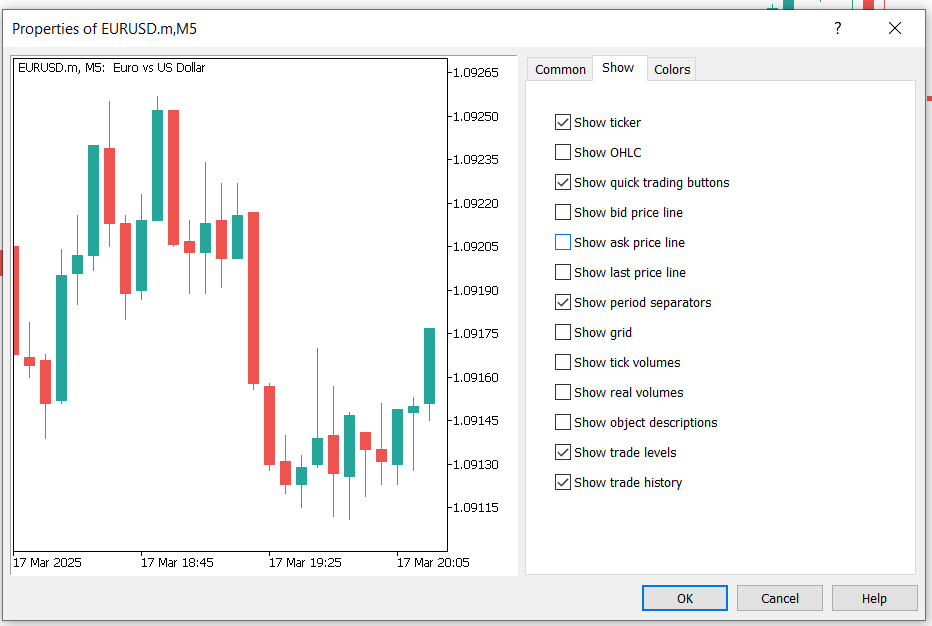Uncheck Show trade history
This screenshot has width=932, height=626.
click(563, 483)
